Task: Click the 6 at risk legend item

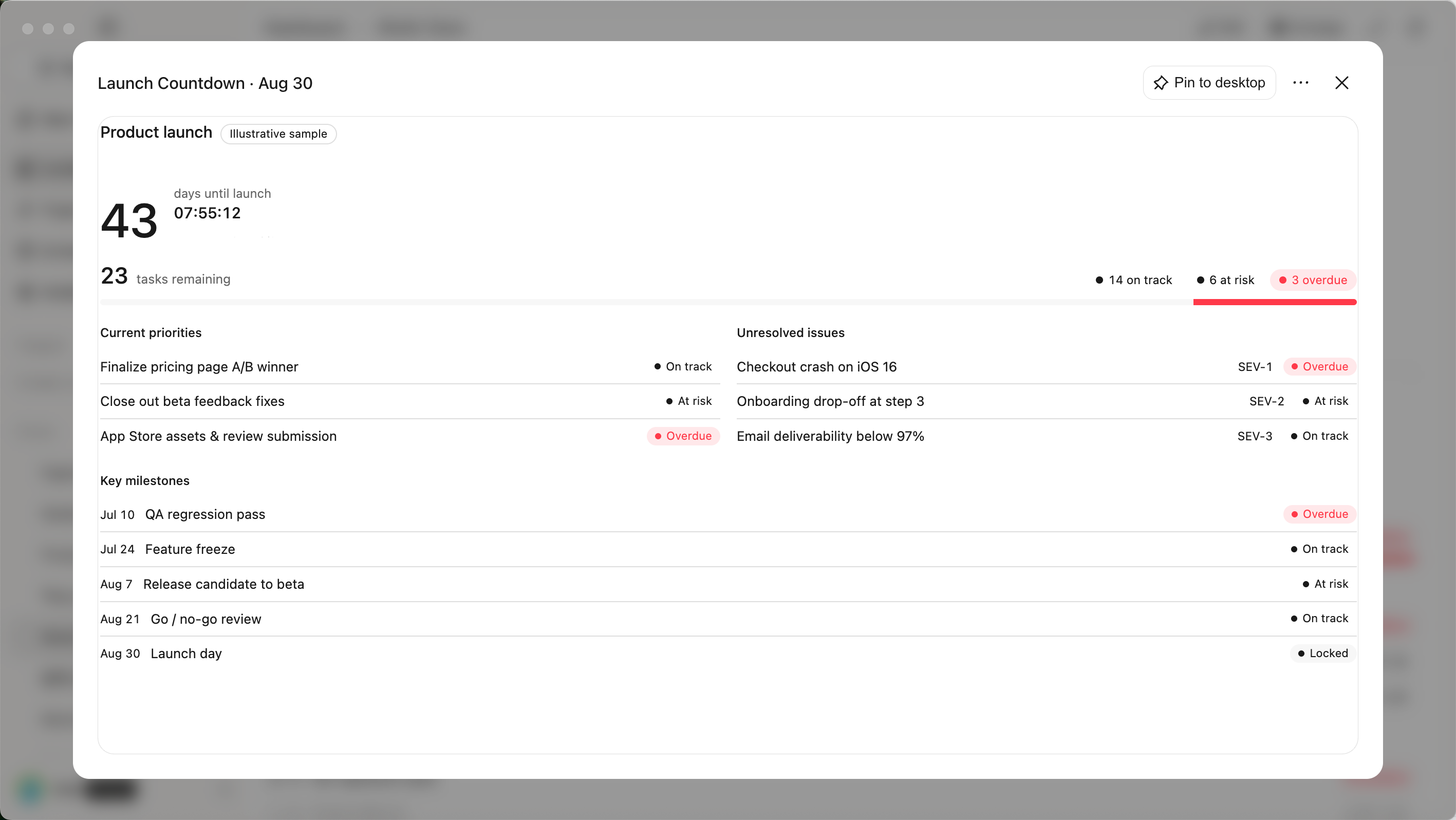Action: (1225, 281)
